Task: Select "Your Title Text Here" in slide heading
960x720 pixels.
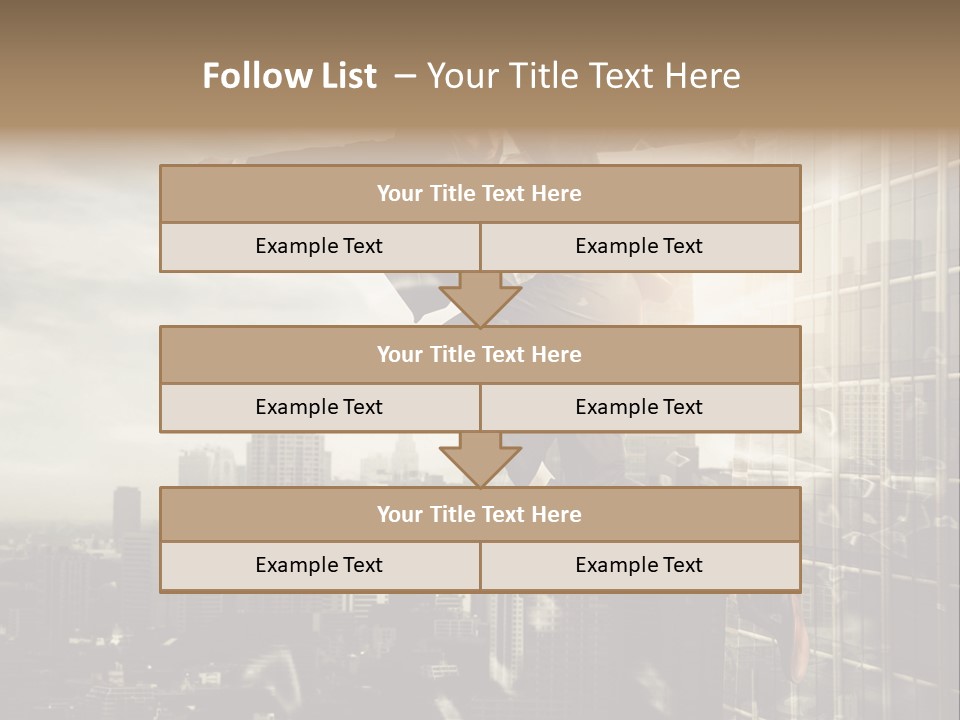Action: point(583,76)
